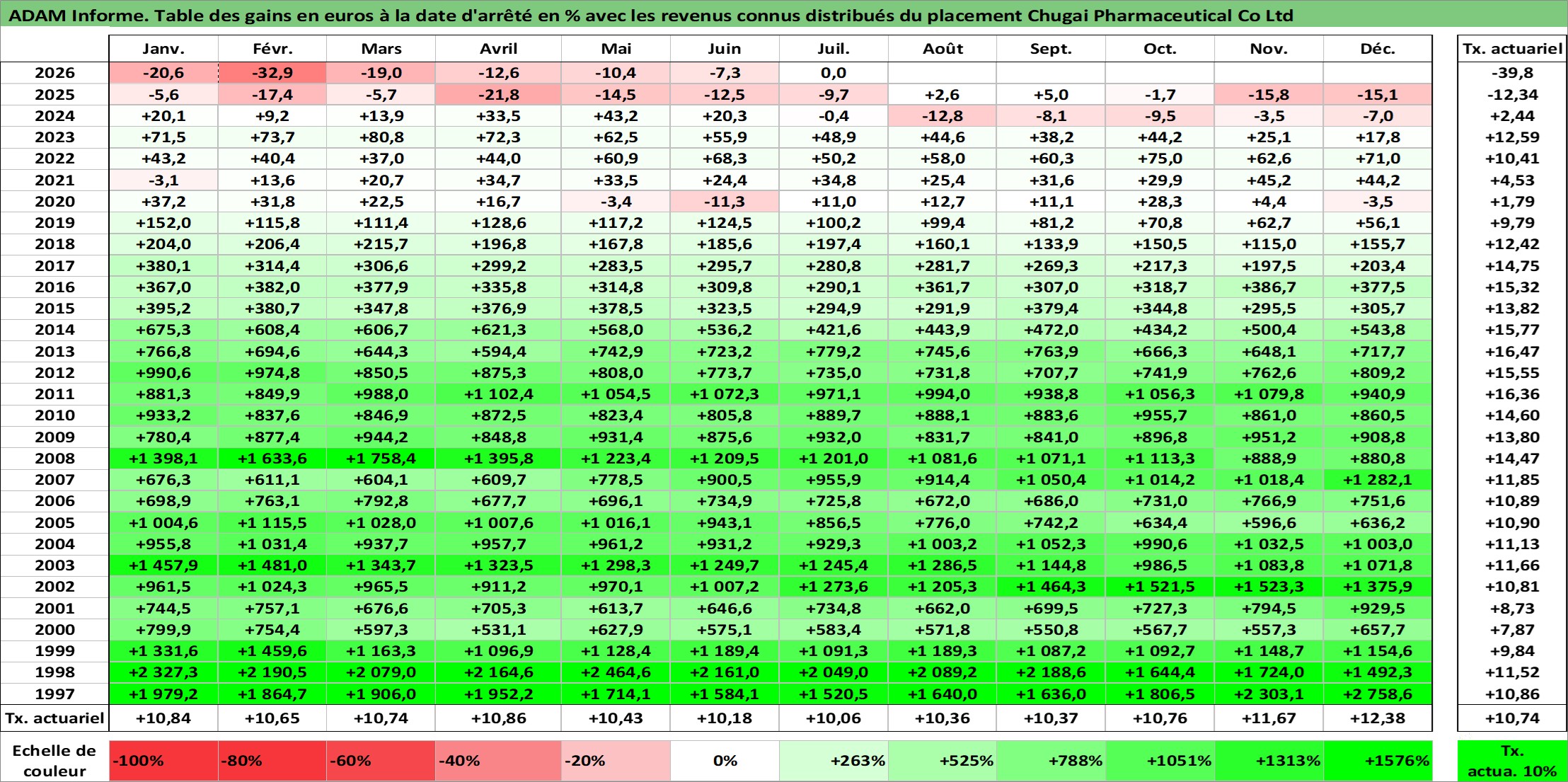
Task: Click the 'Janv.' column header
Action: coord(163,49)
